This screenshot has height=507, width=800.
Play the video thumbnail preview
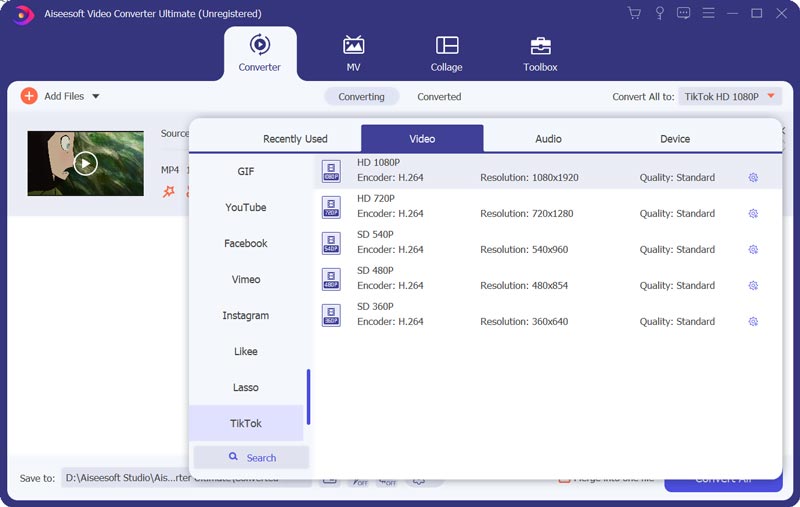[x=85, y=163]
